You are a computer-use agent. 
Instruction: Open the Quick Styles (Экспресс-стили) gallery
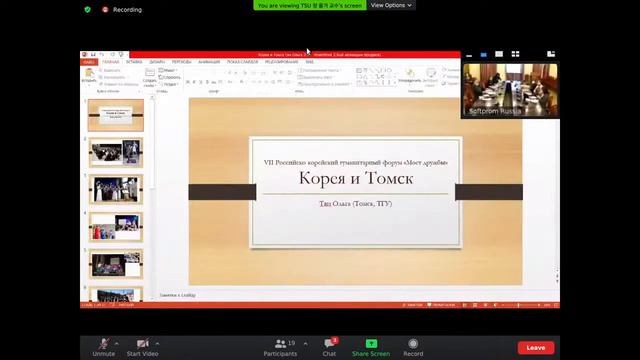pos(431,77)
